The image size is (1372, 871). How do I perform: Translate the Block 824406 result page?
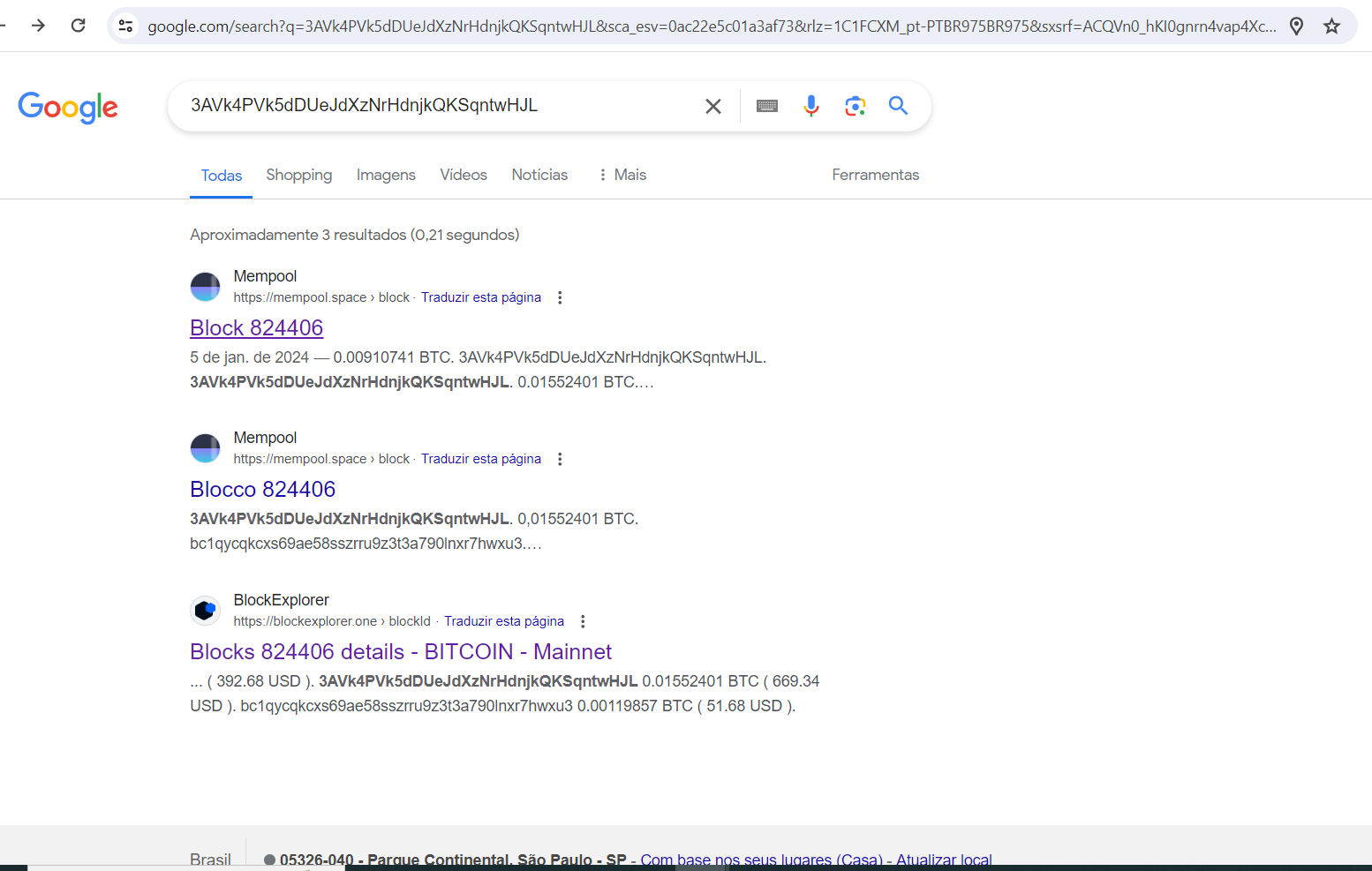tap(481, 297)
